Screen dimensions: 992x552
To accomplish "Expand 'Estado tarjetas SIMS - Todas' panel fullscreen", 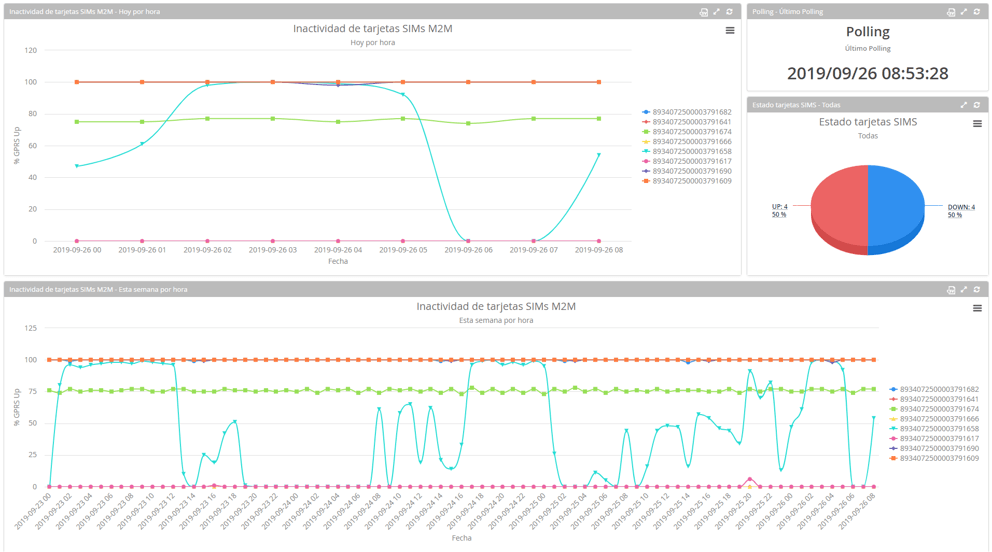I will point(964,105).
